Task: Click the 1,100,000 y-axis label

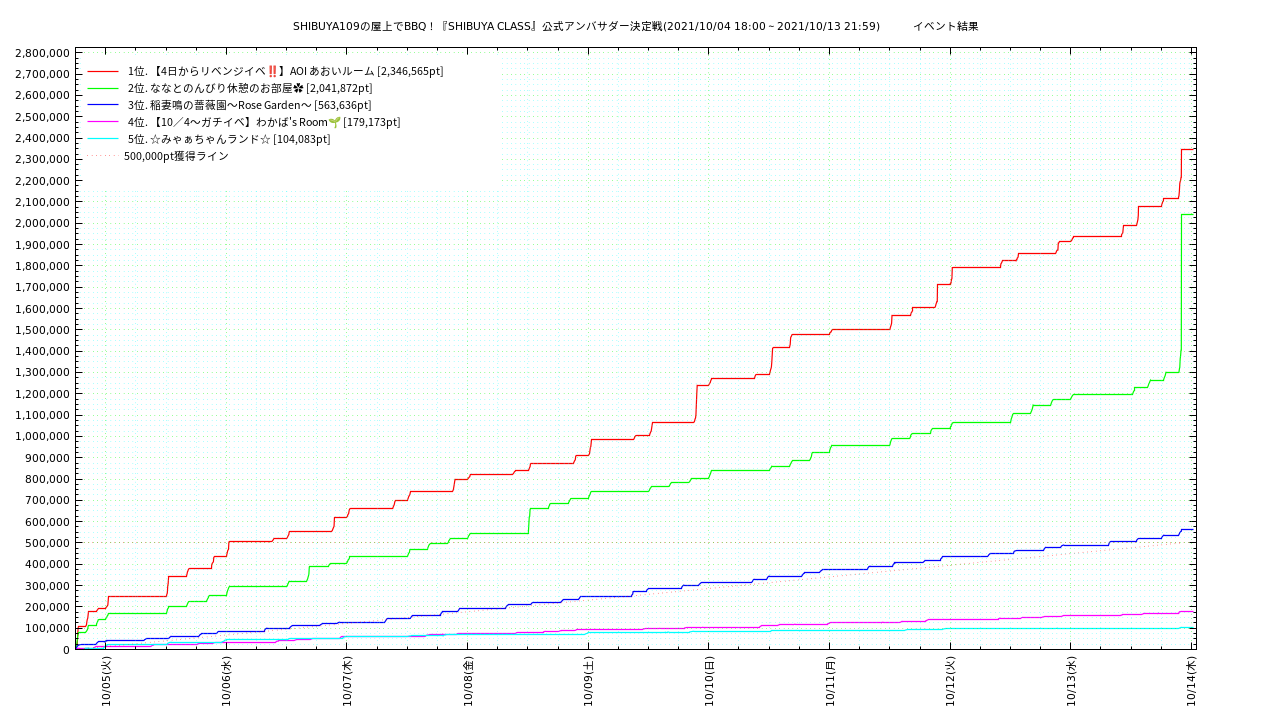Action: click(x=43, y=415)
